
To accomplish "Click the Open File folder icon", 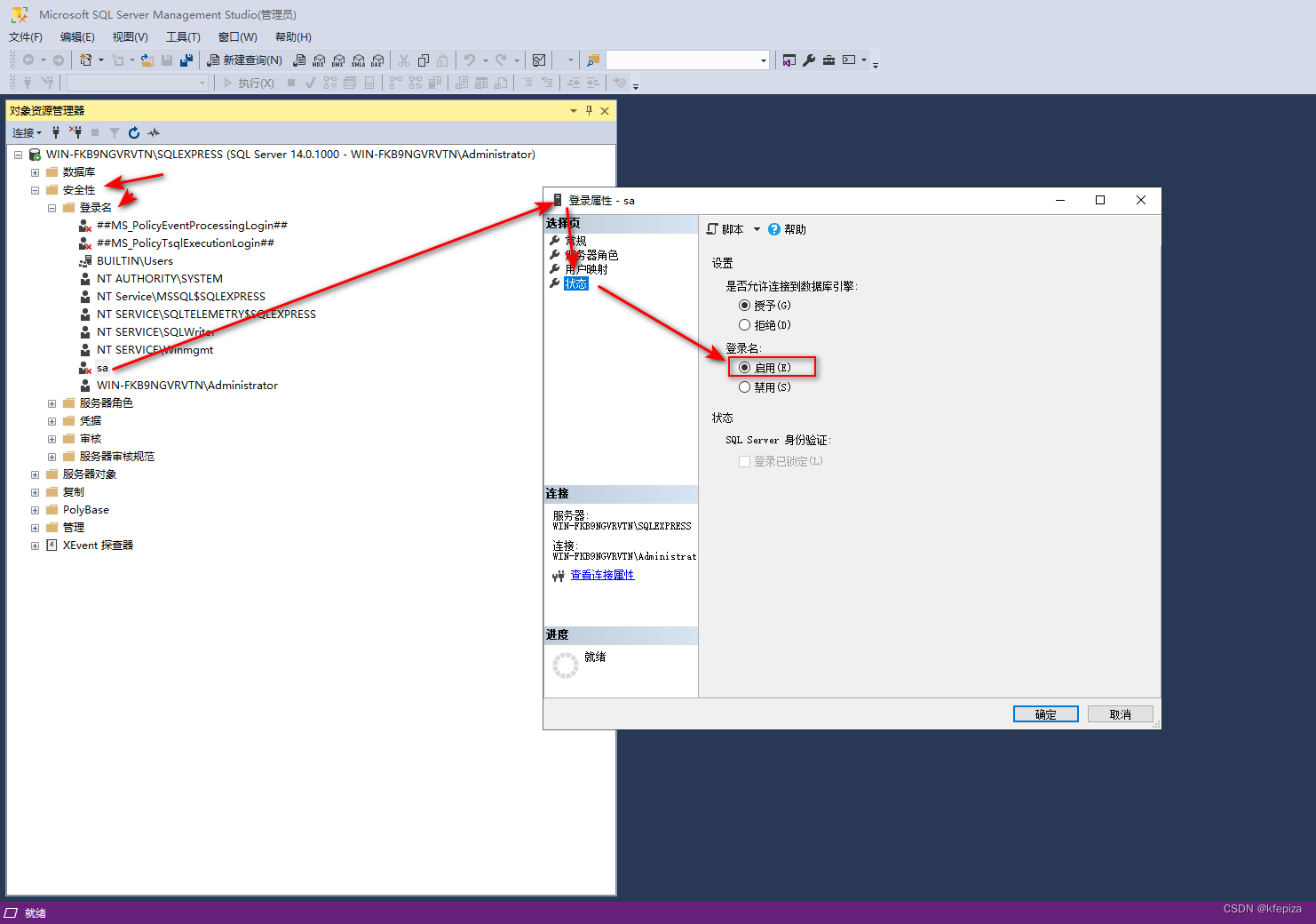I will coord(147,60).
